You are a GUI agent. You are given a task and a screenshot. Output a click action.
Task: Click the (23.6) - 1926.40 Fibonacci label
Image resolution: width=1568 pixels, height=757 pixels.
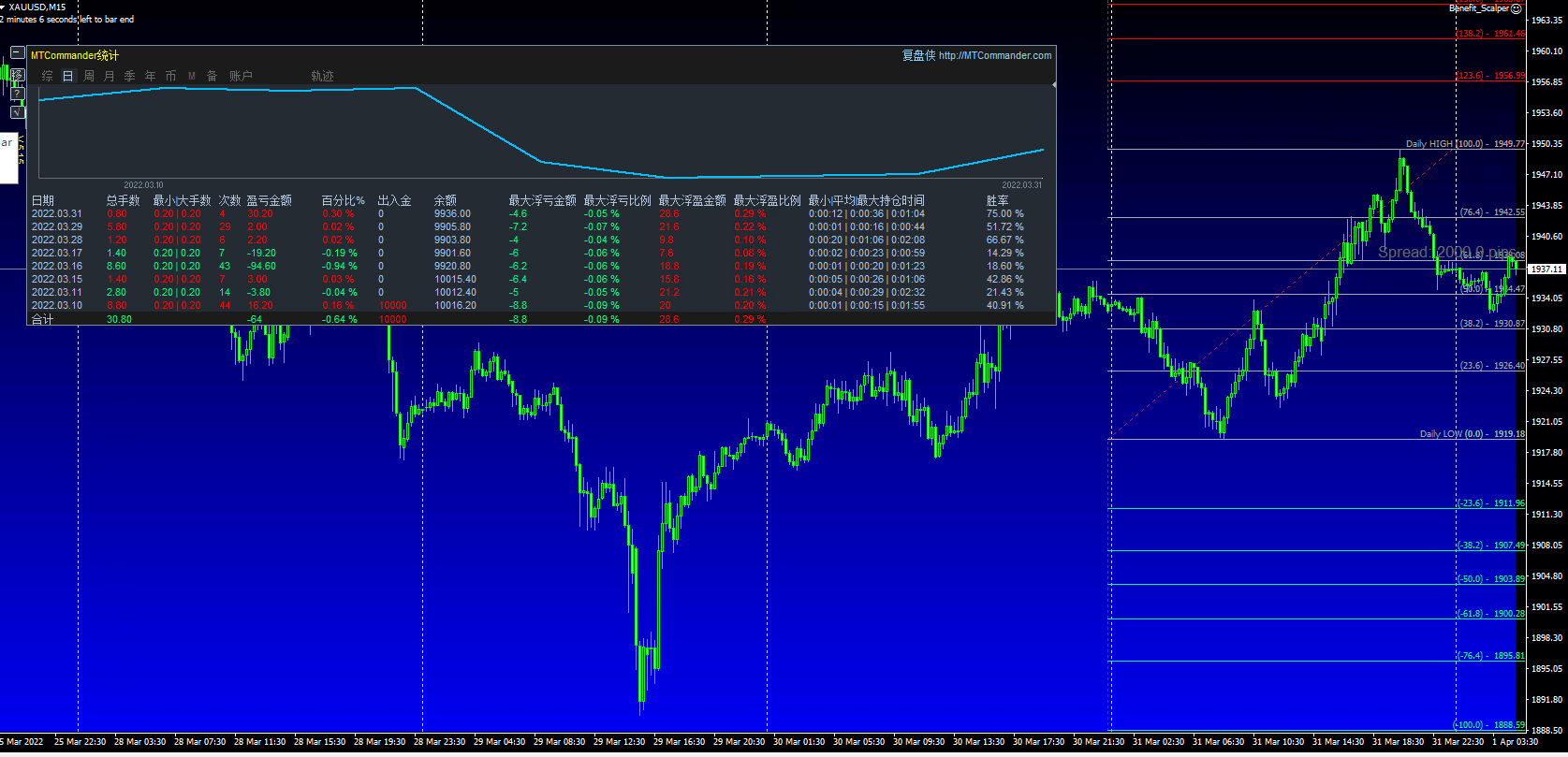pos(1492,366)
